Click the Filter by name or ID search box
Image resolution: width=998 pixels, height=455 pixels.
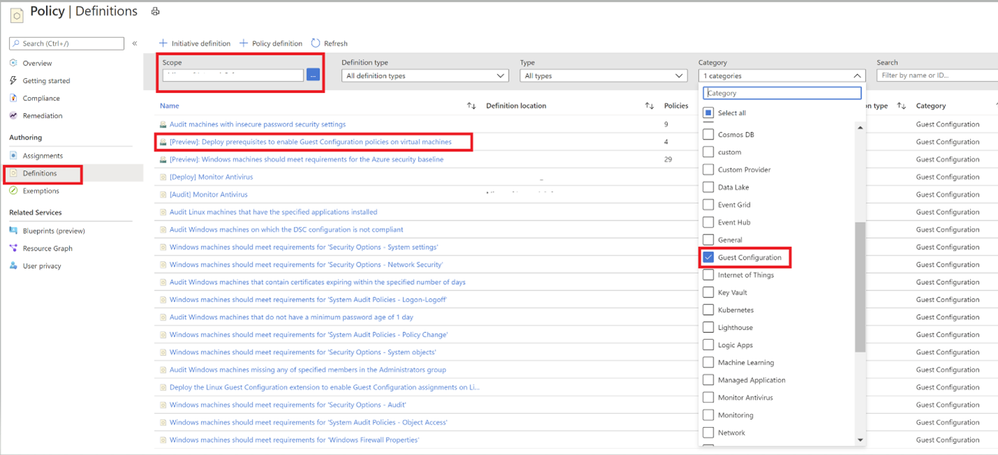pos(937,75)
